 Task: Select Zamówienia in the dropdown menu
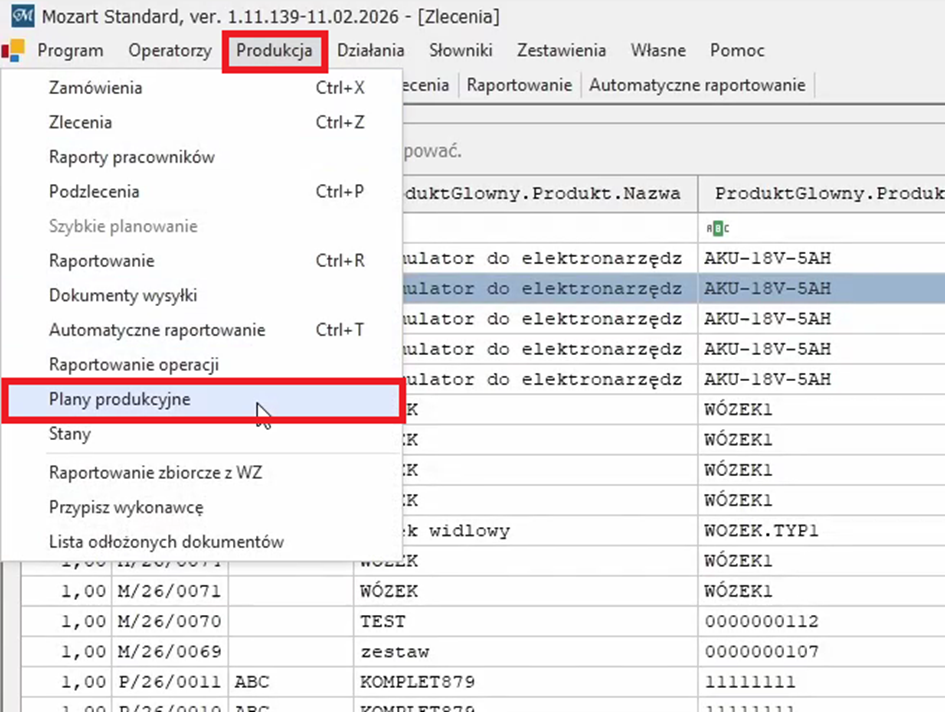click(95, 88)
